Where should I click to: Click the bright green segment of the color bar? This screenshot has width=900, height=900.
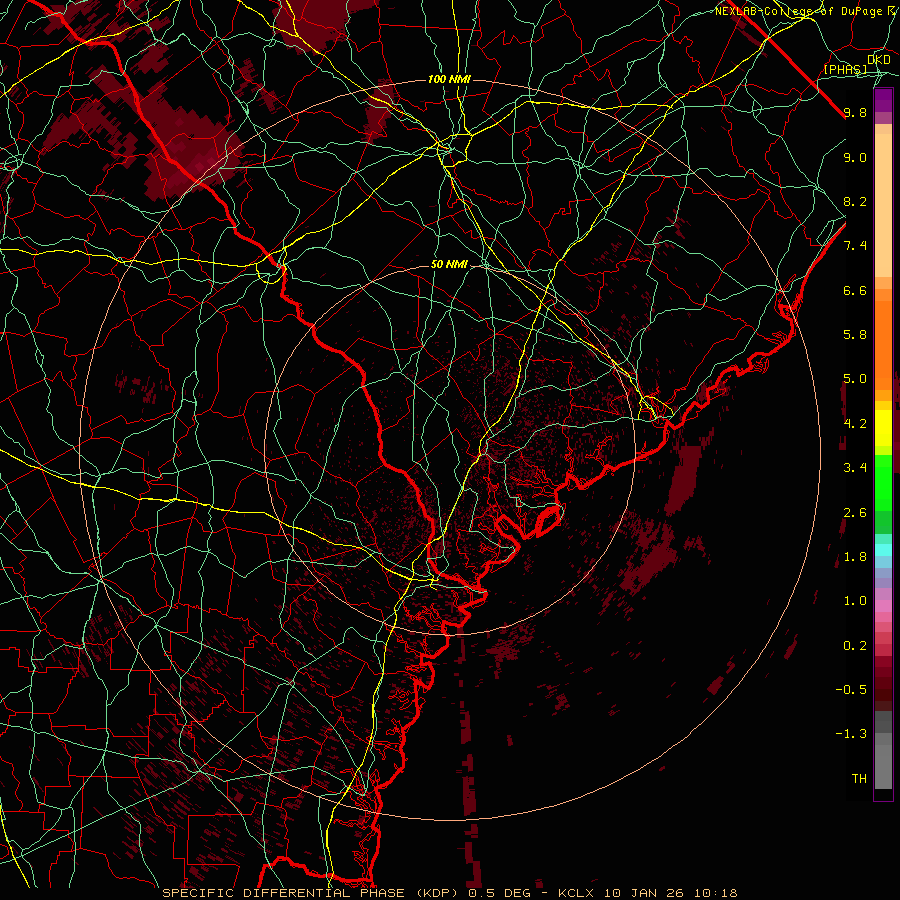[x=883, y=482]
